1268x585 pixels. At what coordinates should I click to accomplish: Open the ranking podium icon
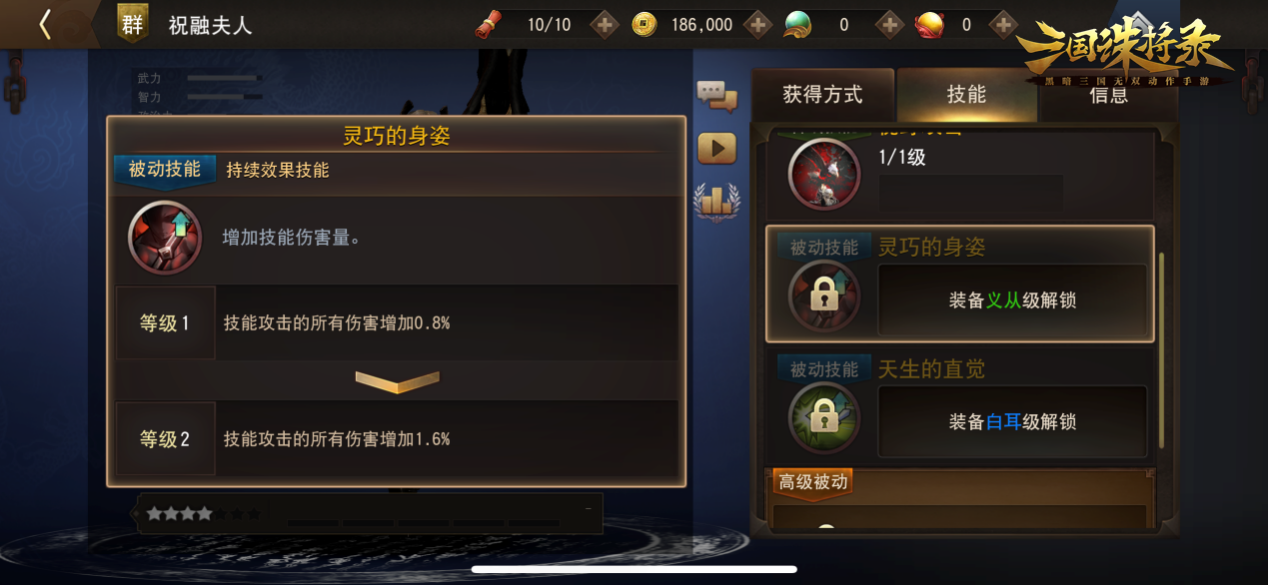click(717, 201)
